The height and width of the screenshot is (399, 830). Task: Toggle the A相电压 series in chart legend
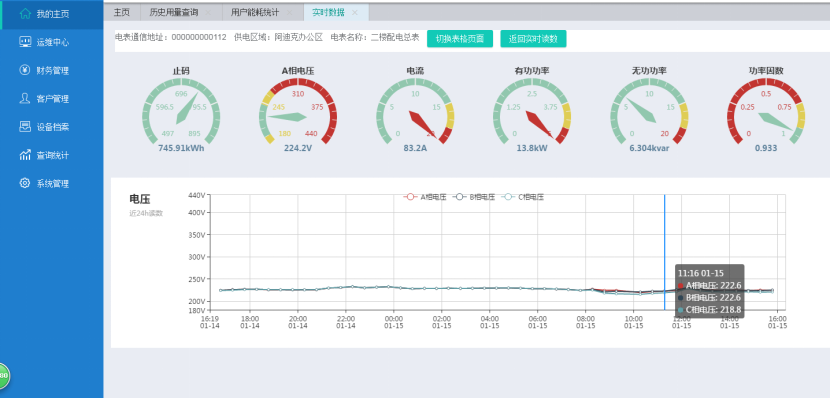coord(425,197)
